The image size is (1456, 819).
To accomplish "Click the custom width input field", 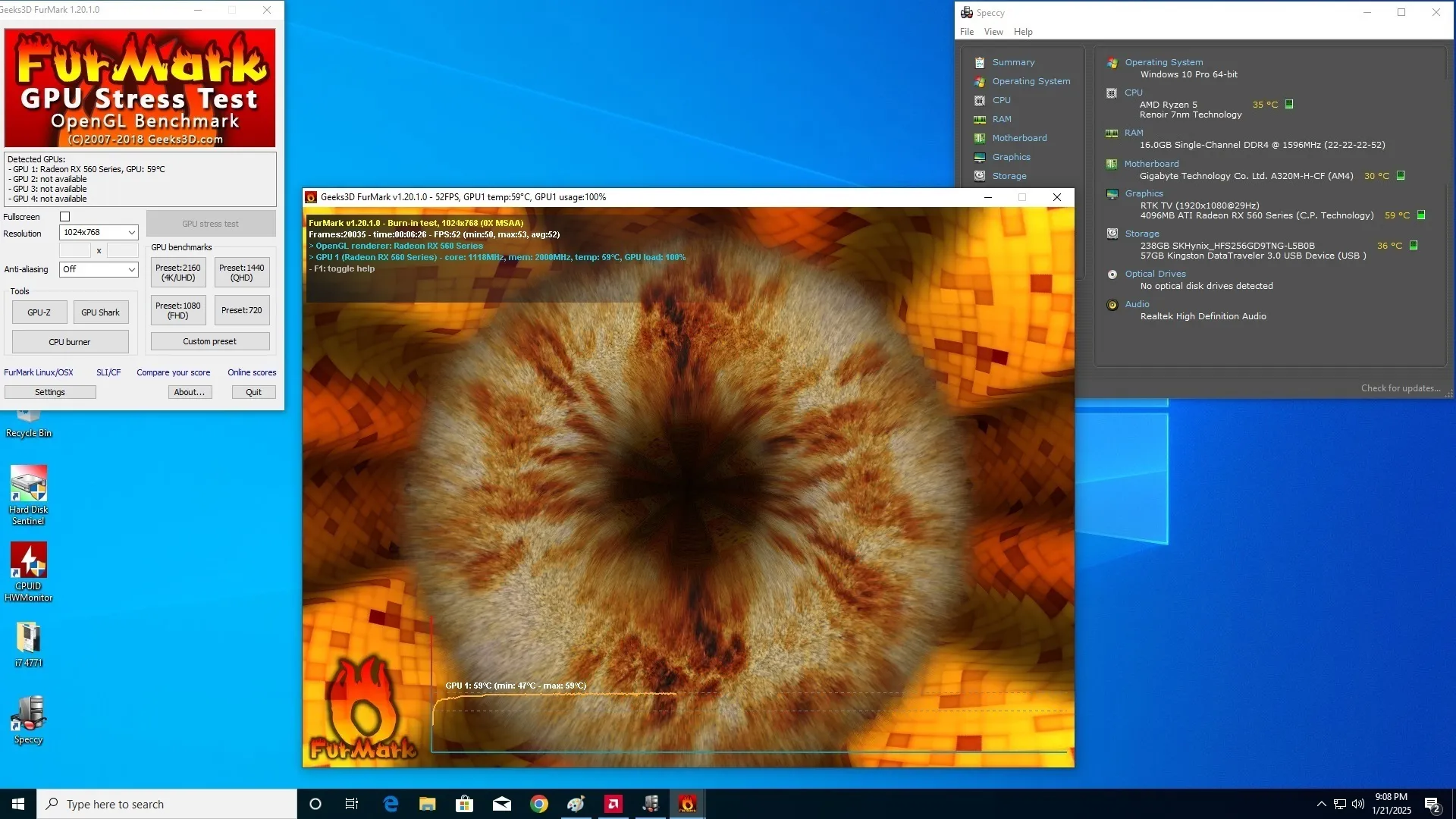I will click(x=75, y=250).
